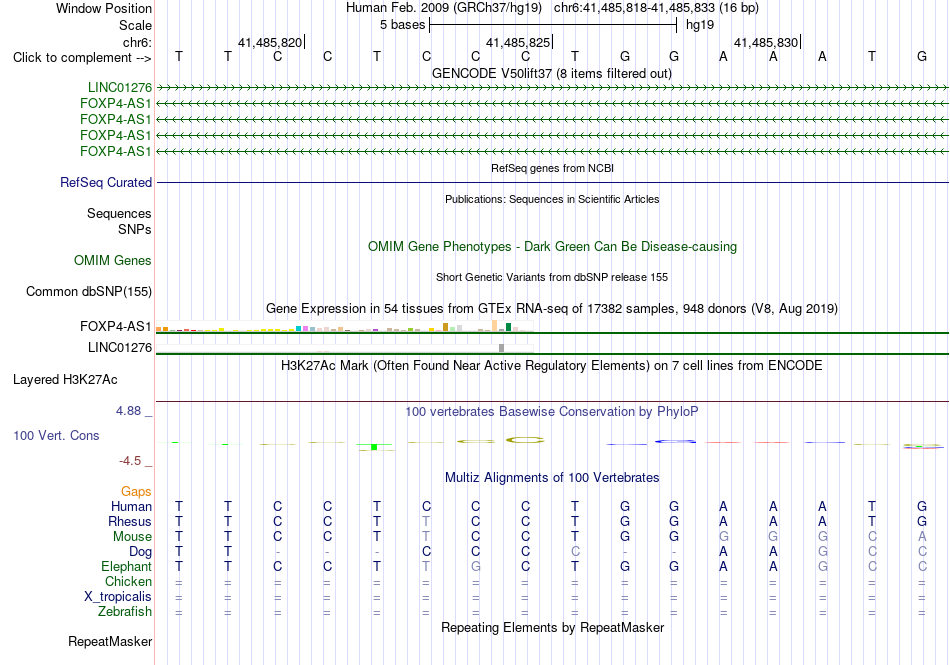Open the H3K27Ac Mark ENCODE track title
The height and width of the screenshot is (665, 950).
click(552, 366)
